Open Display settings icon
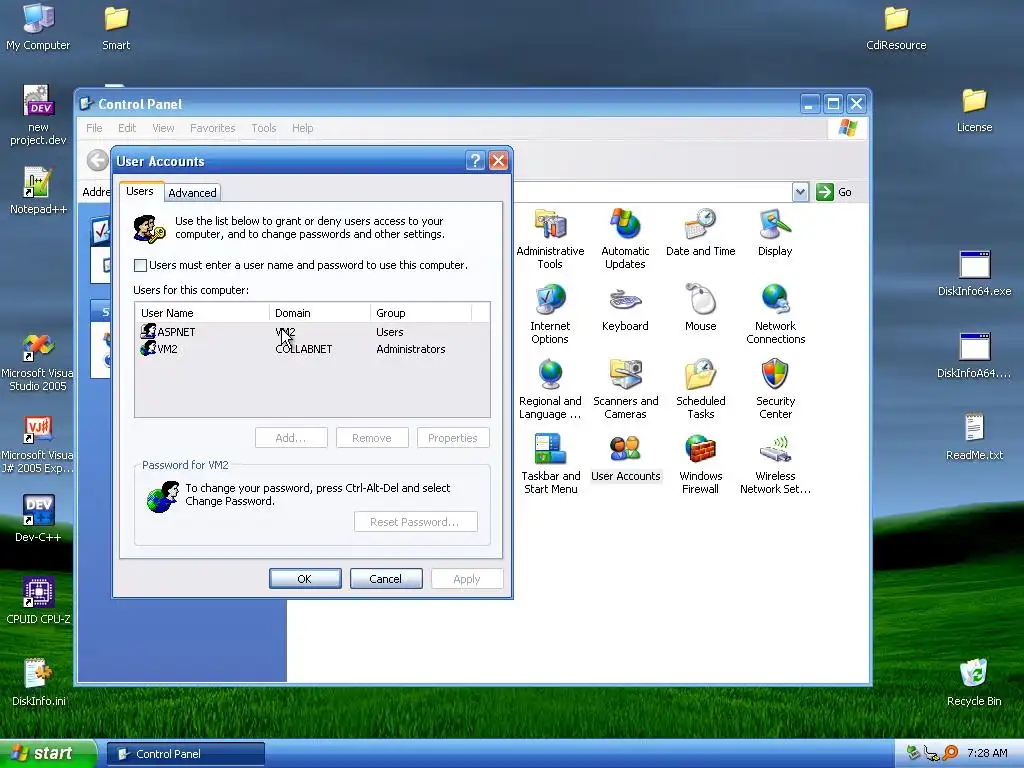 (775, 232)
